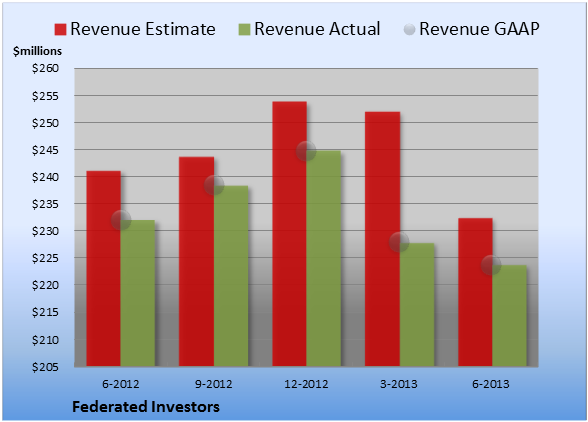Click the $255 axis value
This screenshot has width=588, height=422.
click(45, 96)
